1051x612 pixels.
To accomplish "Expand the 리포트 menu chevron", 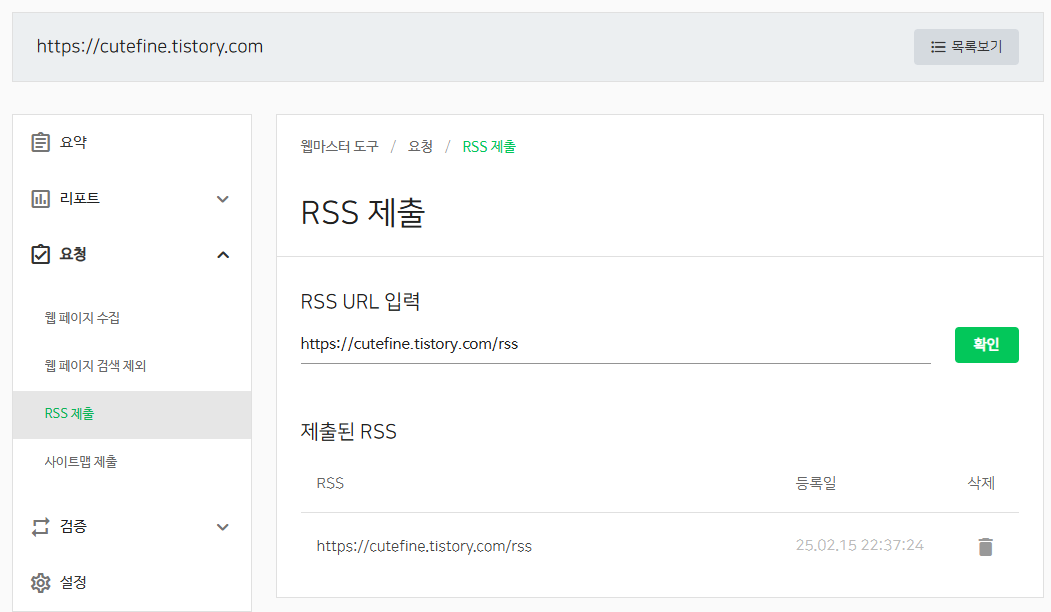I will click(223, 199).
